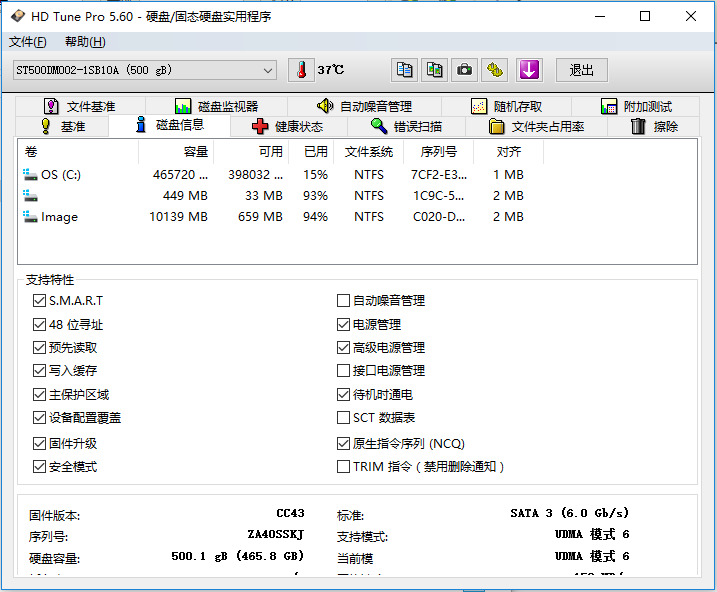Open the 帮助(H) menu
Screen dimensions: 717x592
pyautogui.click(x=85, y=42)
